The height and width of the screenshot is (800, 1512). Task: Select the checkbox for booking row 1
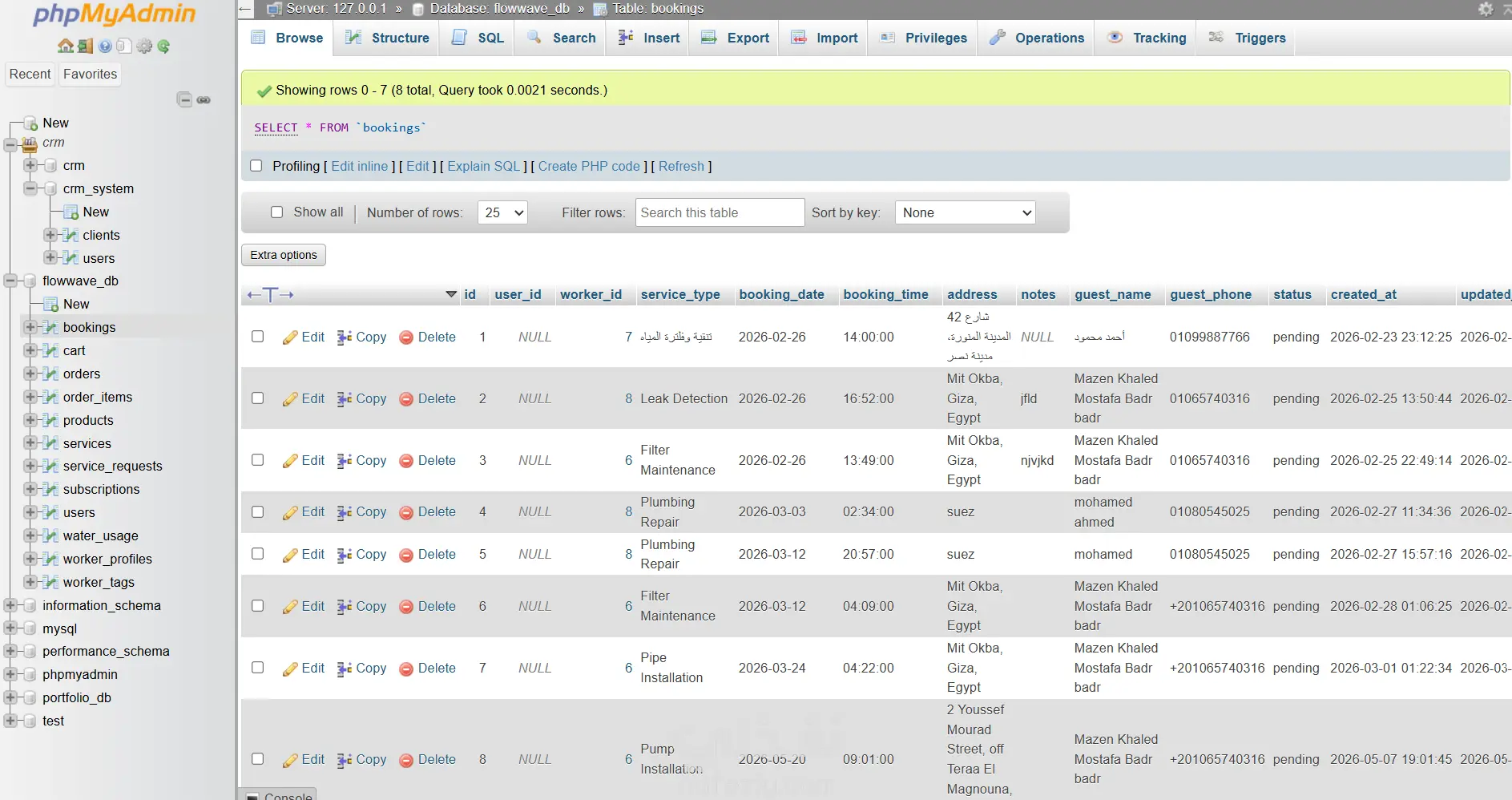point(258,337)
